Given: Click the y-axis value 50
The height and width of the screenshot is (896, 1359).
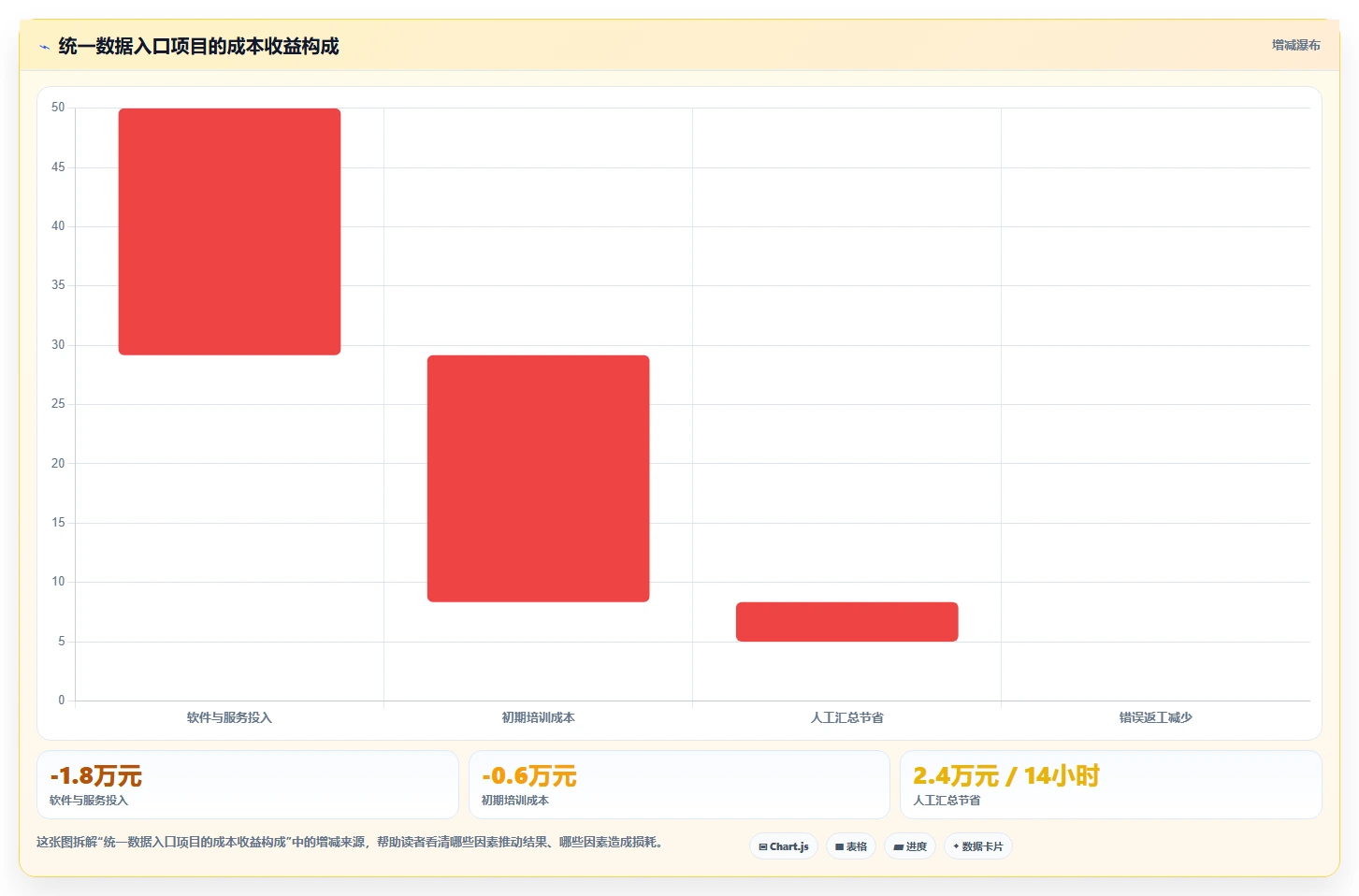Looking at the screenshot, I should (x=58, y=108).
